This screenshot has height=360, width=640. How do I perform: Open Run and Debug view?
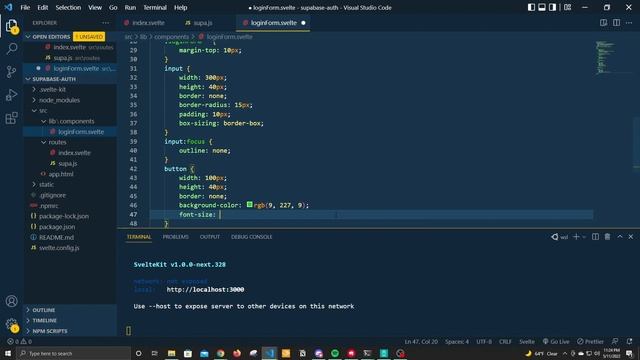pos(11,95)
